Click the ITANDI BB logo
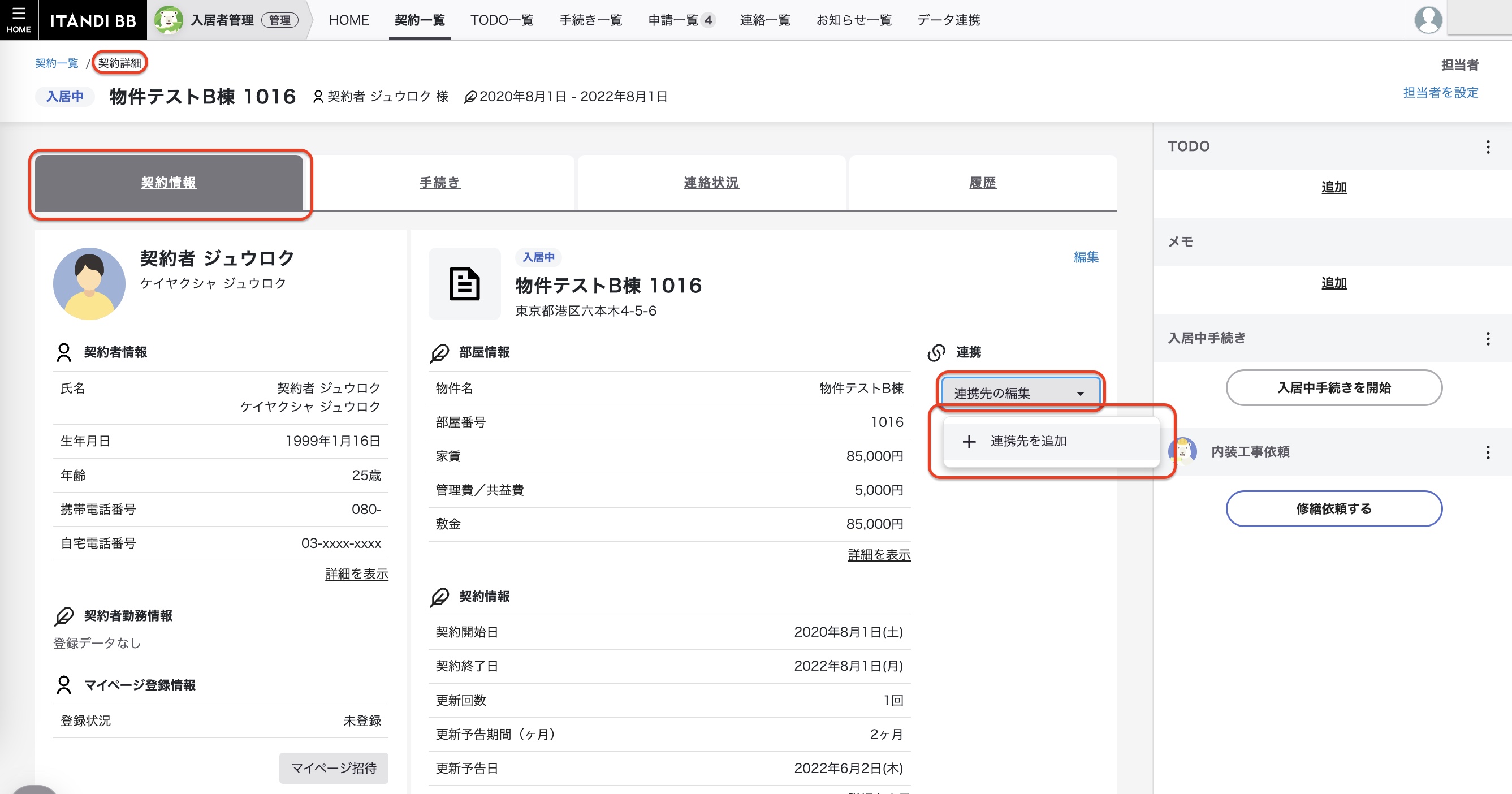1512x794 pixels. [93, 20]
